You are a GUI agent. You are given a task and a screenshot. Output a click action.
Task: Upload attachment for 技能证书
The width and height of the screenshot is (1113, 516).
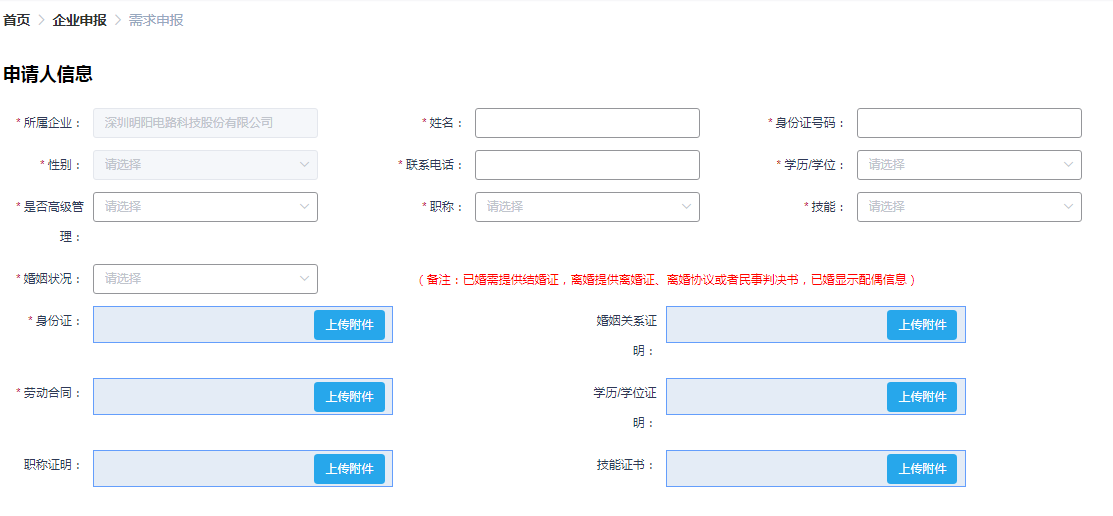point(921,469)
